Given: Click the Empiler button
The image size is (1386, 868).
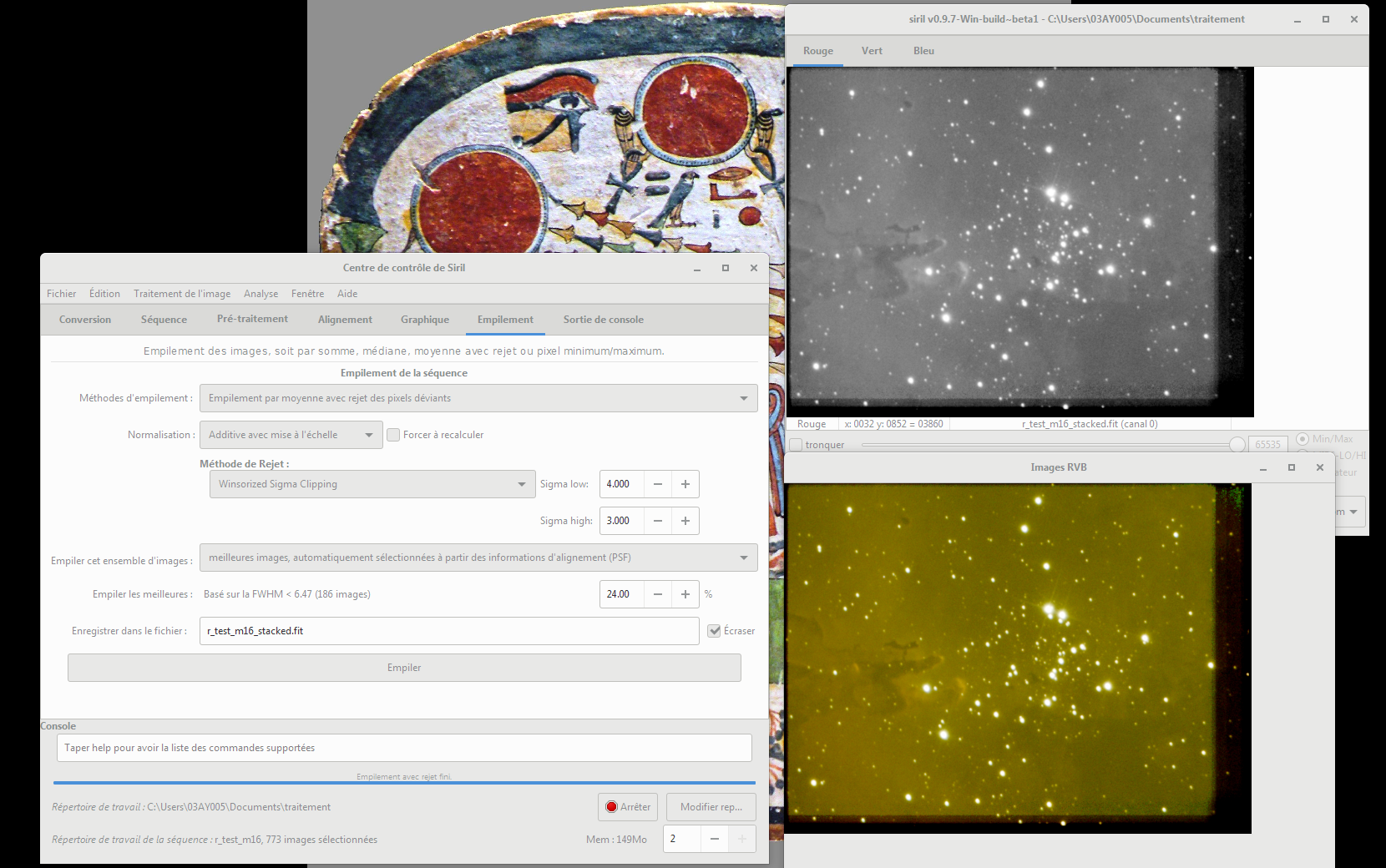Looking at the screenshot, I should tap(404, 668).
